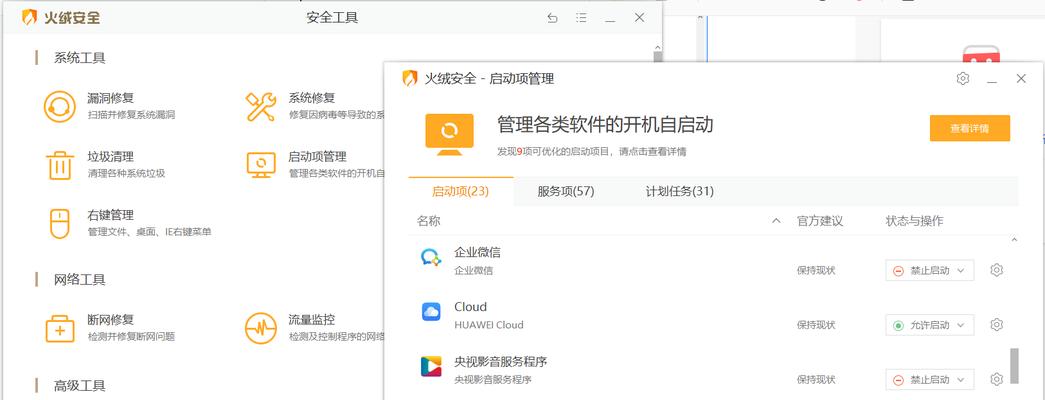
Task: Open the menu list icon in 安全工具 window
Action: [x=581, y=18]
